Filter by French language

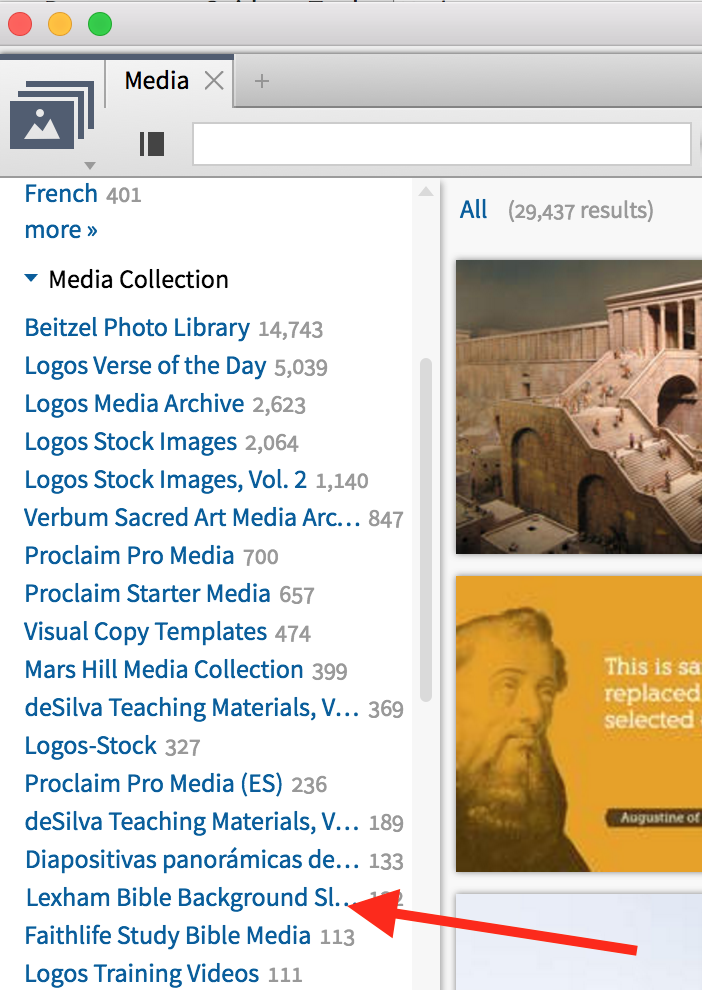tap(61, 193)
